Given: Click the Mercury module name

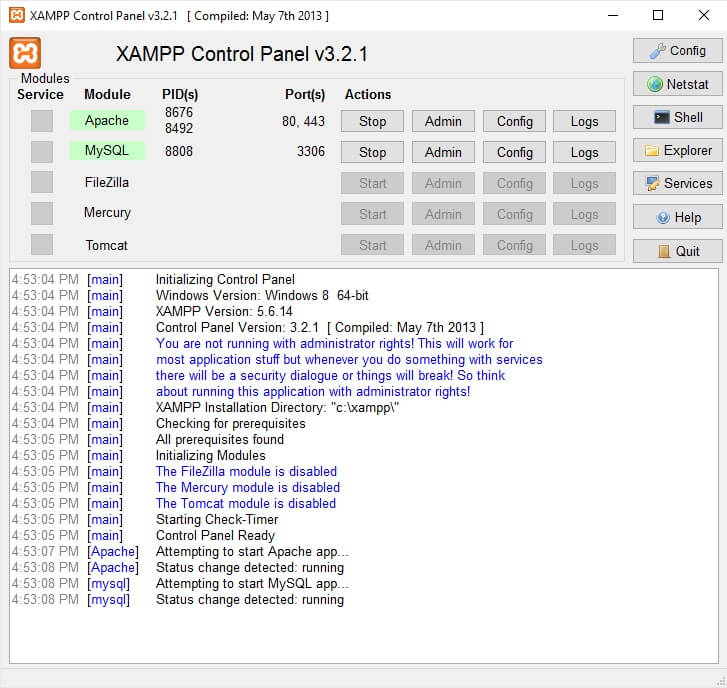Looking at the screenshot, I should 107,213.
